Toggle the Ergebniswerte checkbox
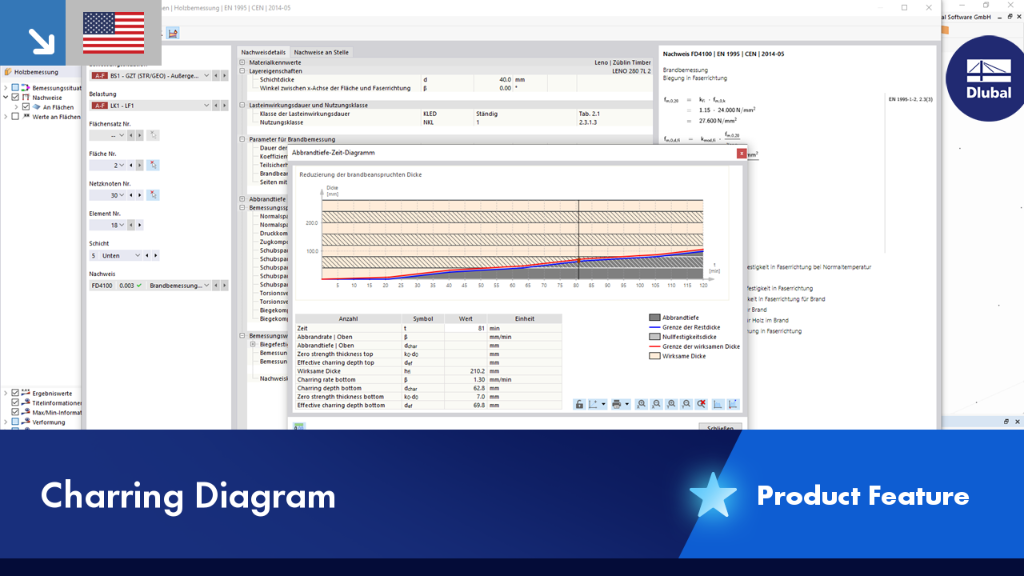 coord(16,393)
